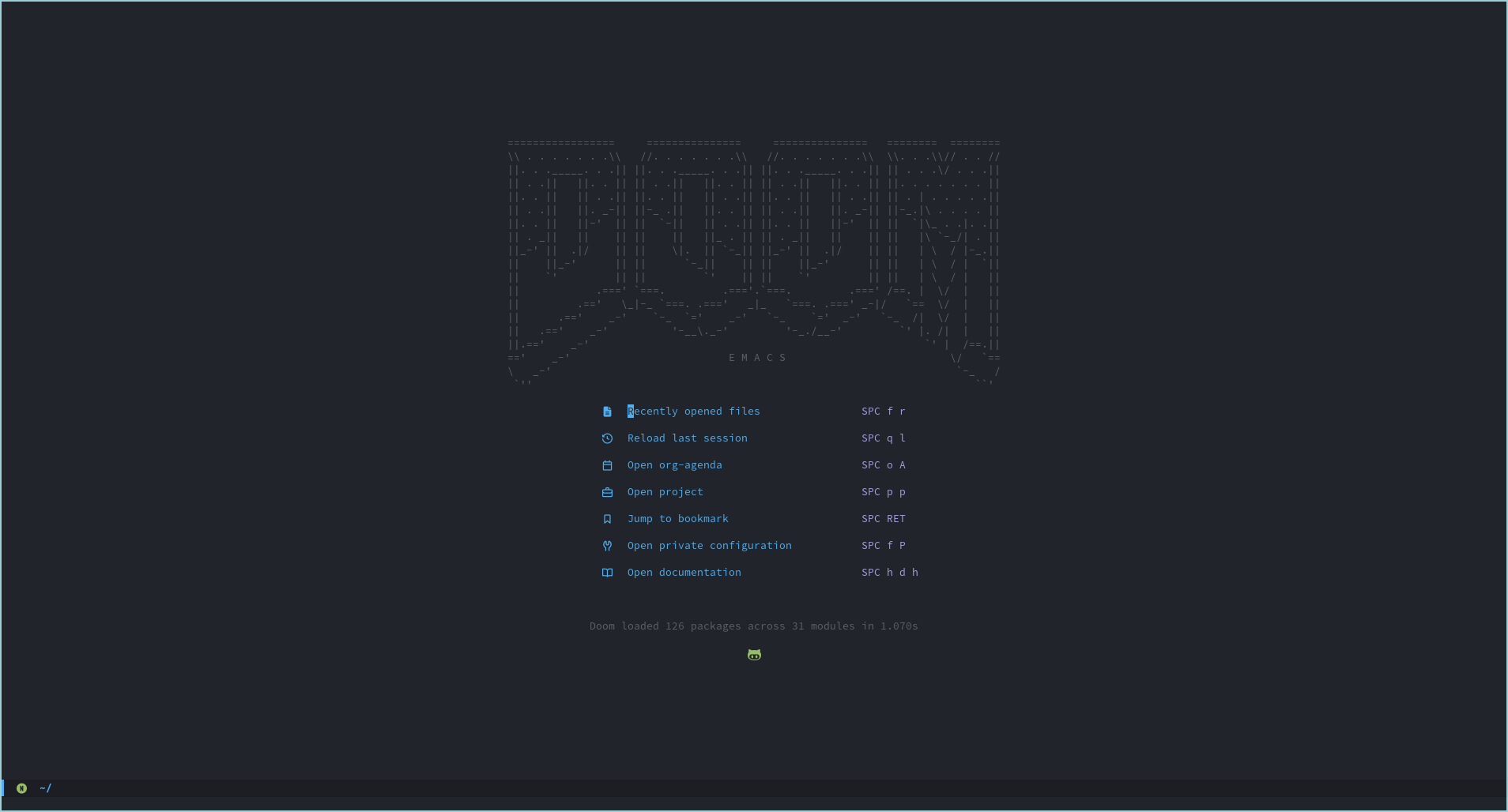Click the Doom loaded packages benchmark line
1508x812 pixels.
tap(753, 626)
